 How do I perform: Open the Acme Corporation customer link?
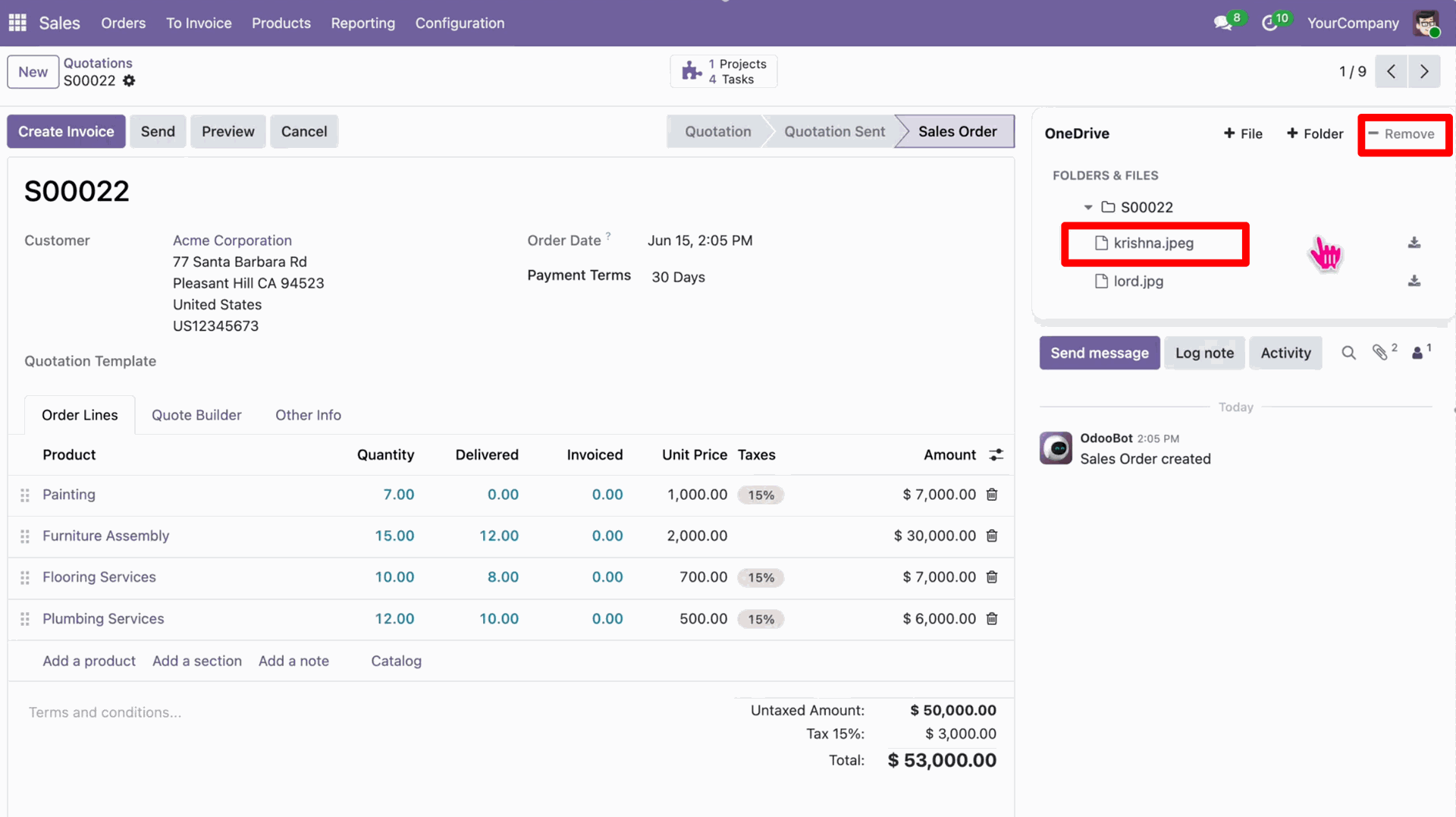[x=232, y=240]
